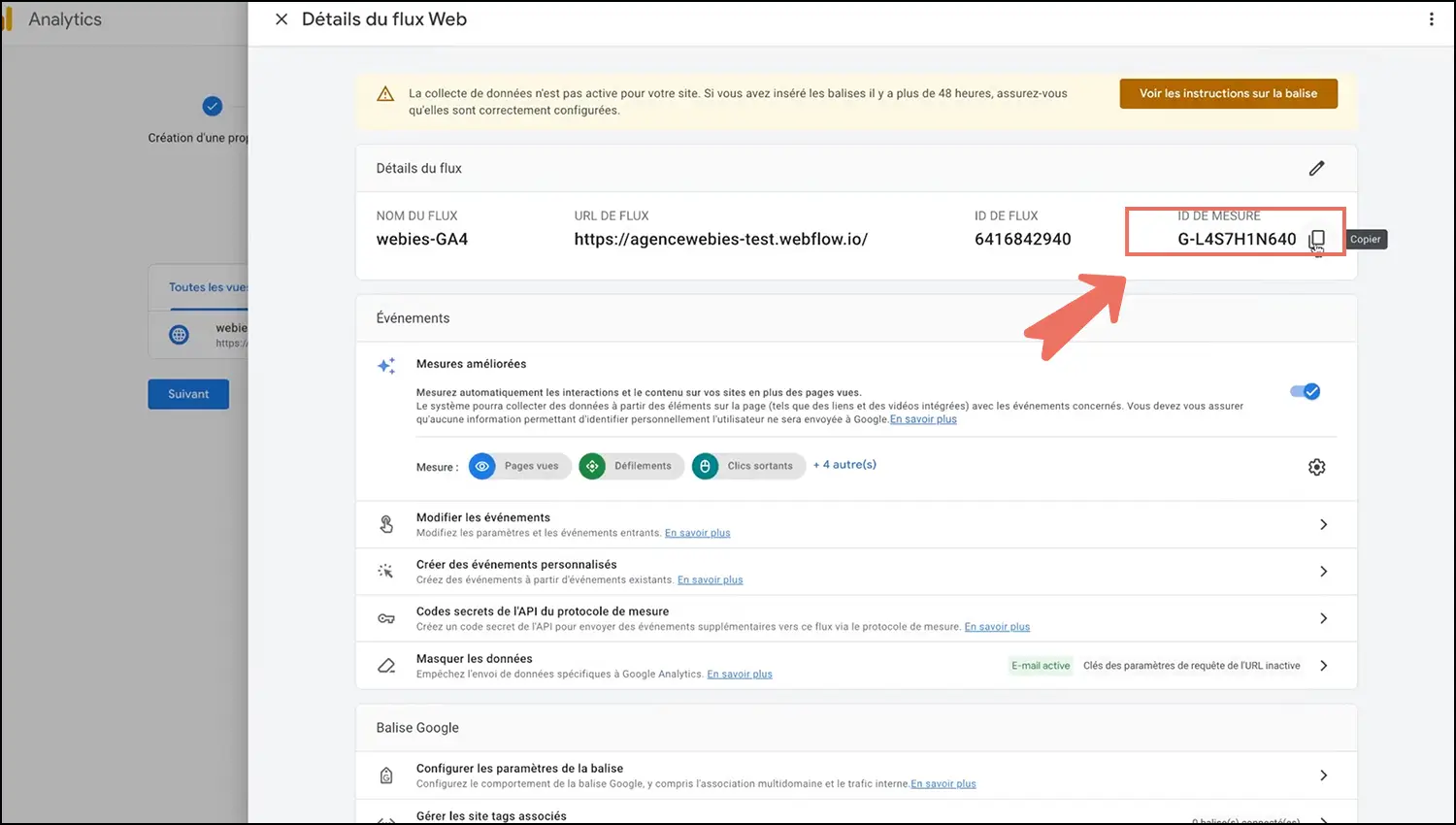The height and width of the screenshot is (825, 1456).
Task: Open enhanced measurement settings gear icon
Action: pyautogui.click(x=1316, y=467)
